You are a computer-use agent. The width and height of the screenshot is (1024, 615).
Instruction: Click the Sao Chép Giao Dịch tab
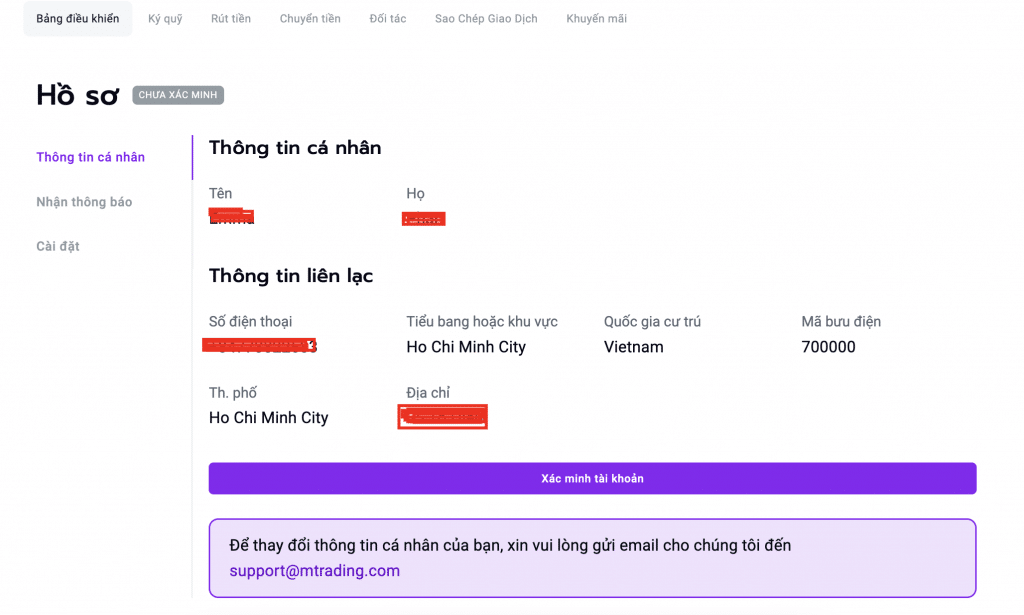486,19
